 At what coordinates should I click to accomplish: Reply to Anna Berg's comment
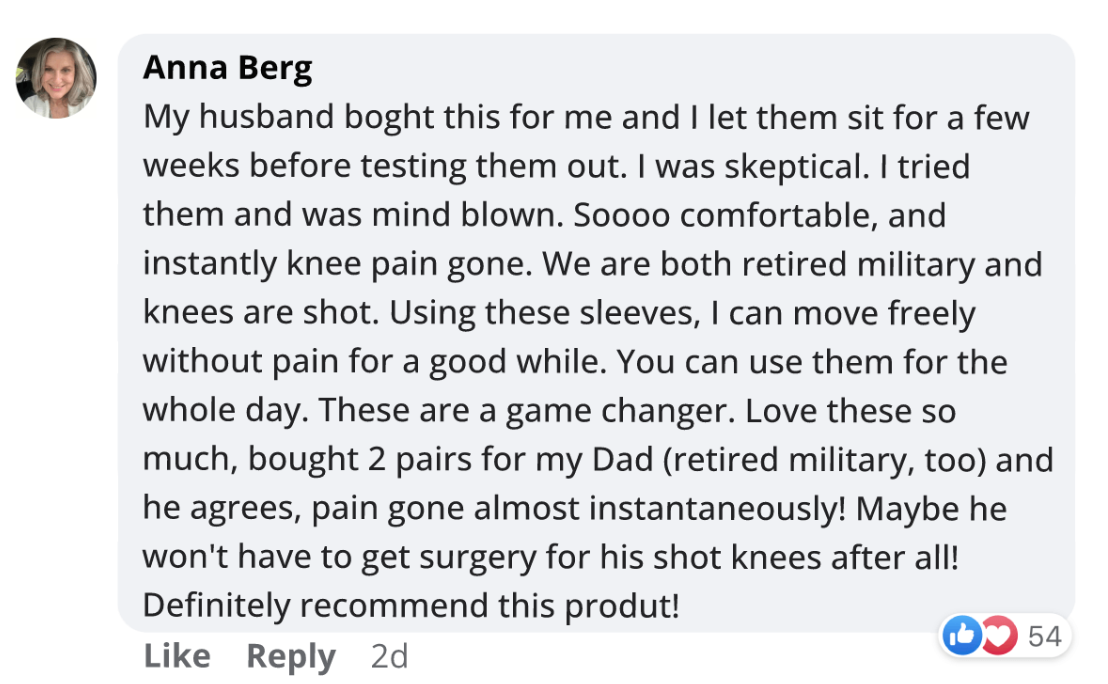(290, 656)
